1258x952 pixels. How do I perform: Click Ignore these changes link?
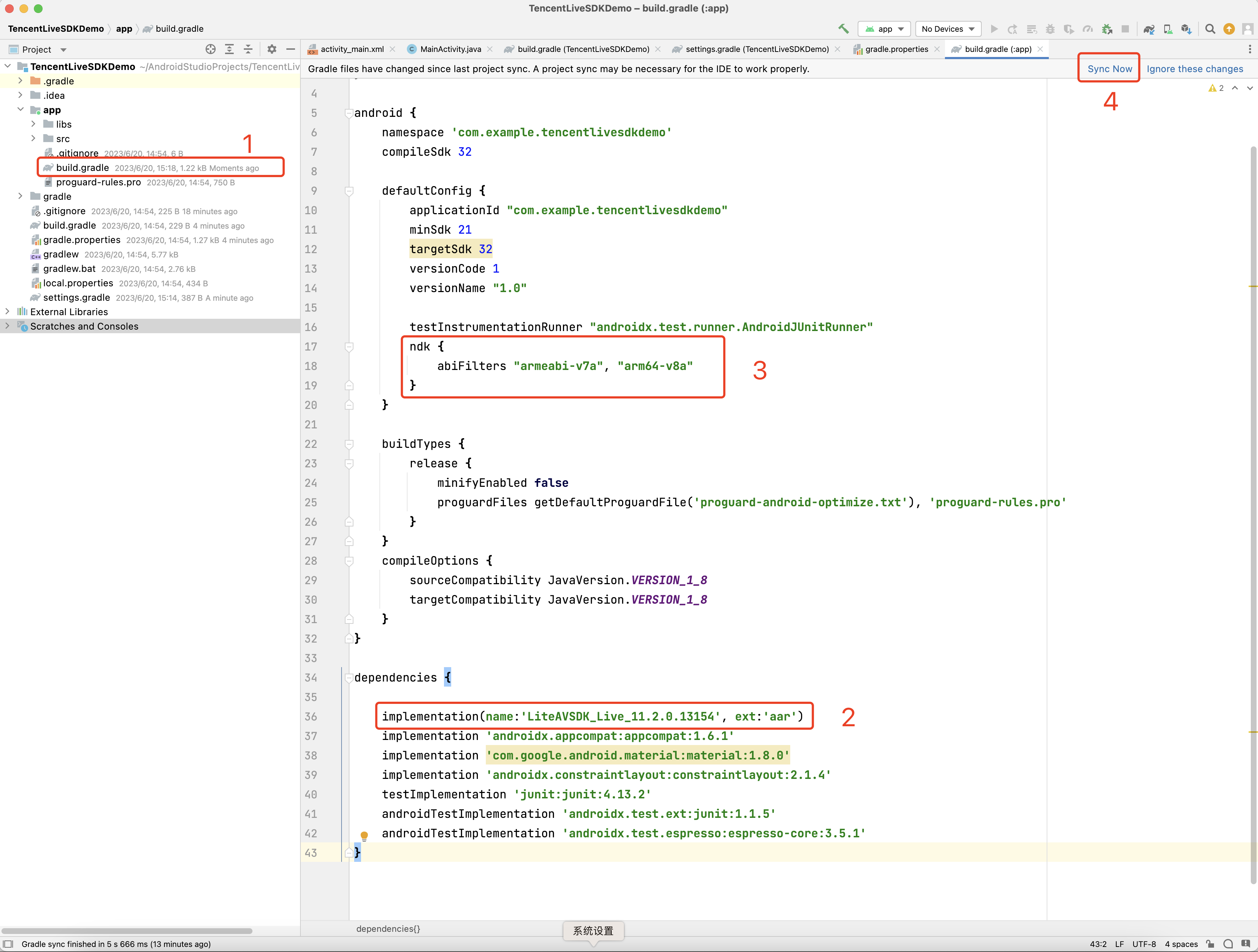coord(1194,68)
